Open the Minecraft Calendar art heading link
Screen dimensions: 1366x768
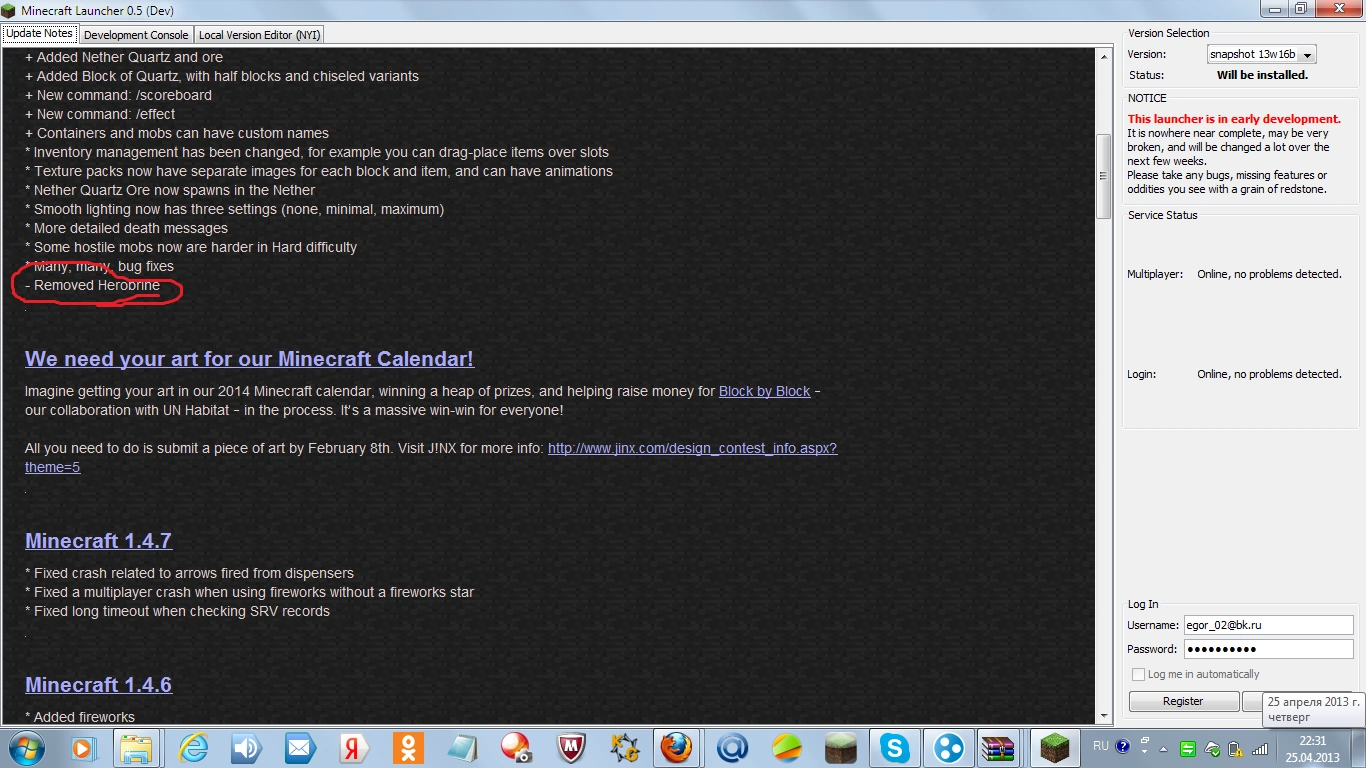click(x=249, y=359)
